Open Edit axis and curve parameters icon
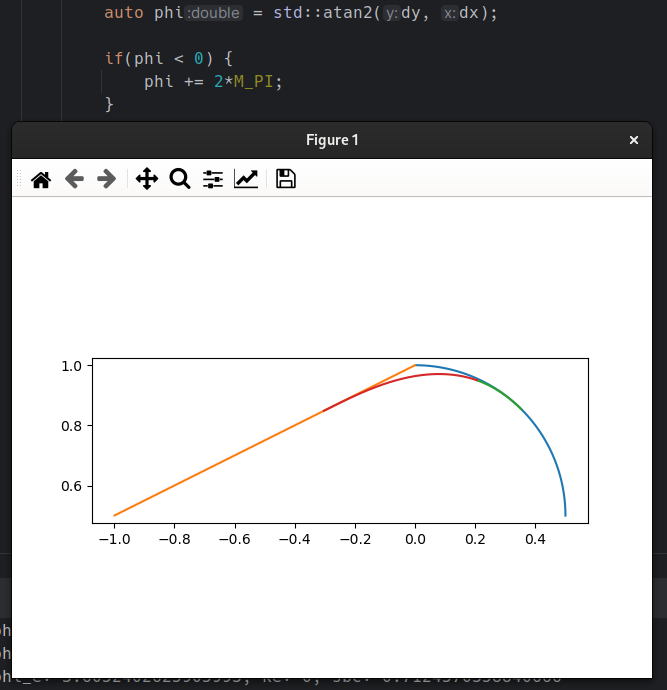Viewport: 667px width, 690px height. 246,179
